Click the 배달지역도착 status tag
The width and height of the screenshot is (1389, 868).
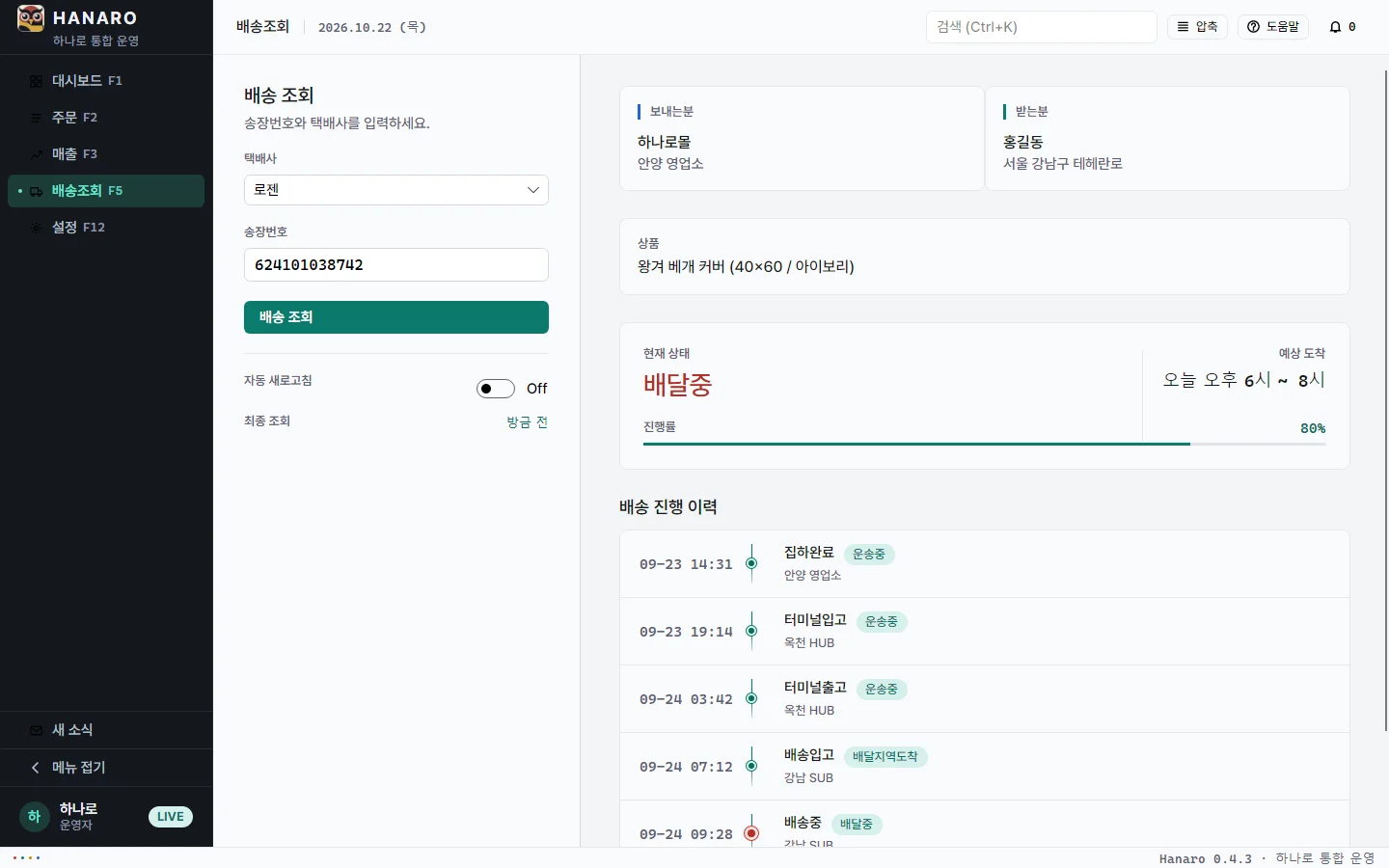885,757
